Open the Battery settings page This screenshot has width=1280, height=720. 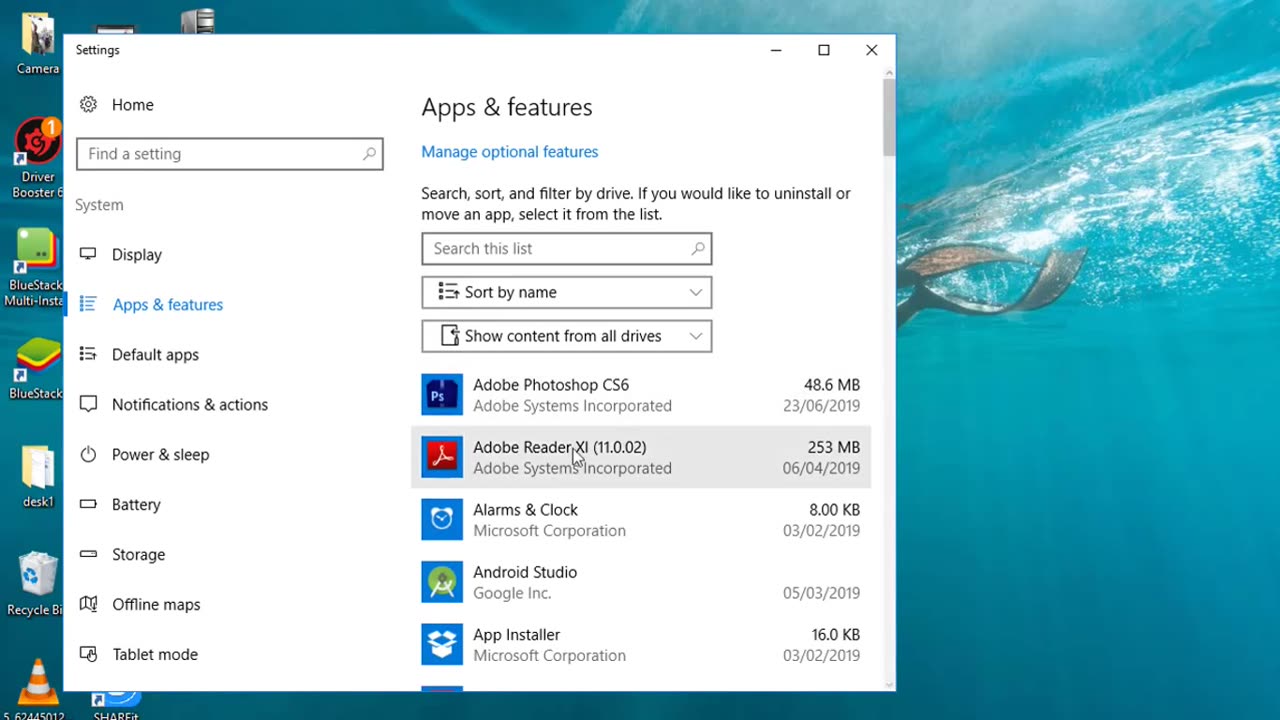point(136,505)
